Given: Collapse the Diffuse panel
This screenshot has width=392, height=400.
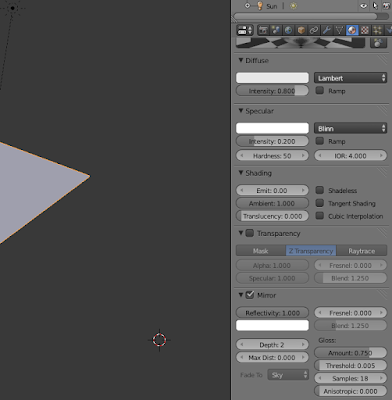Looking at the screenshot, I should coord(241,60).
